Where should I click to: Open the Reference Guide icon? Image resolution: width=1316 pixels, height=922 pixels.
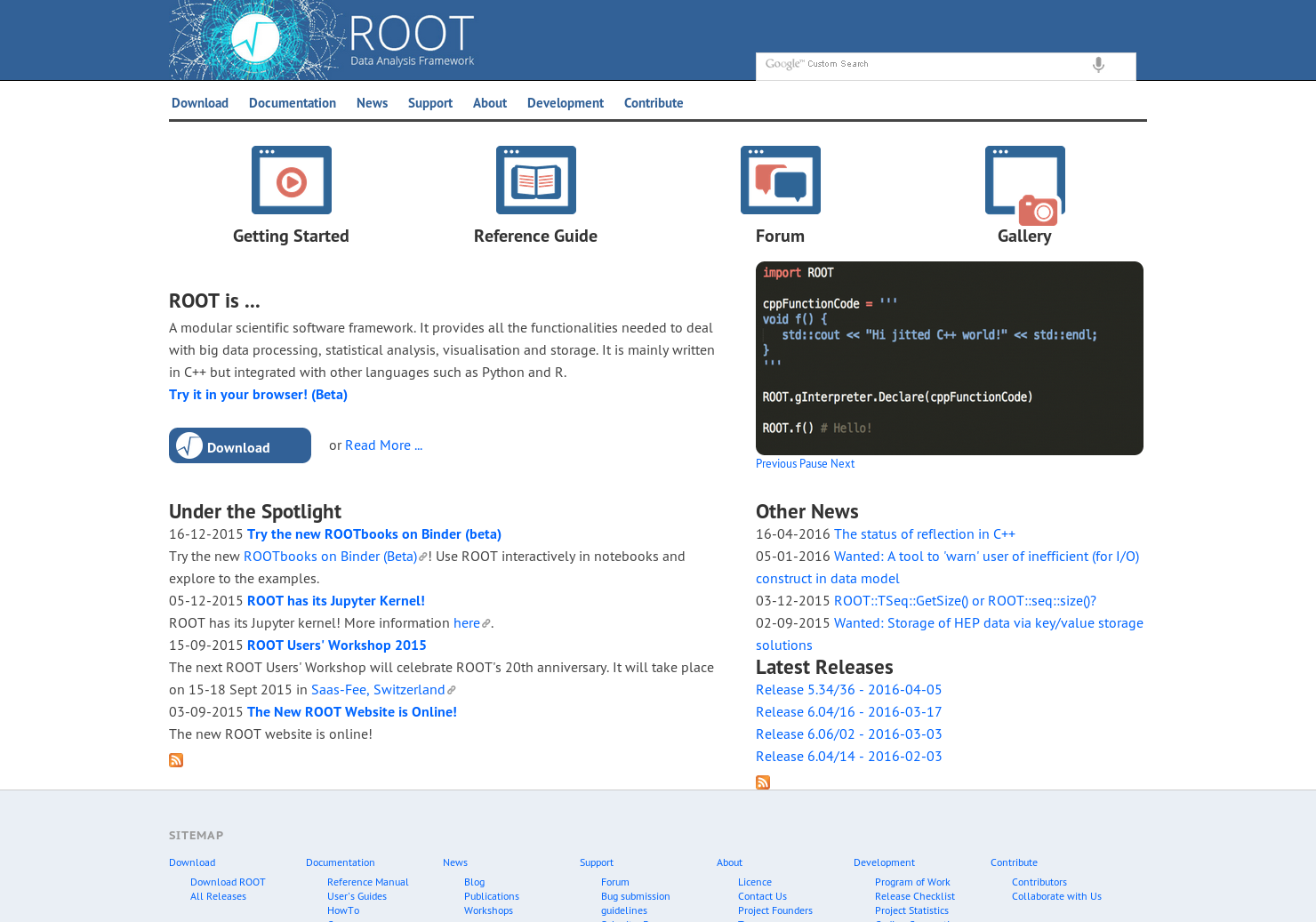pyautogui.click(x=535, y=180)
